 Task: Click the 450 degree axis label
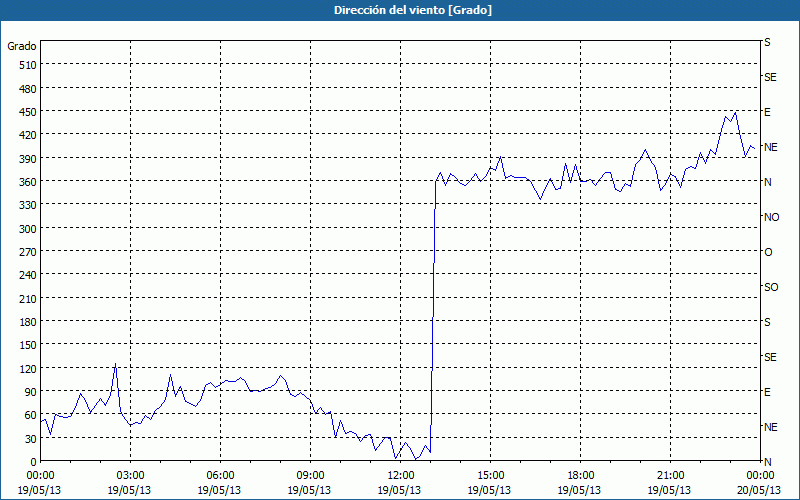[x=28, y=112]
